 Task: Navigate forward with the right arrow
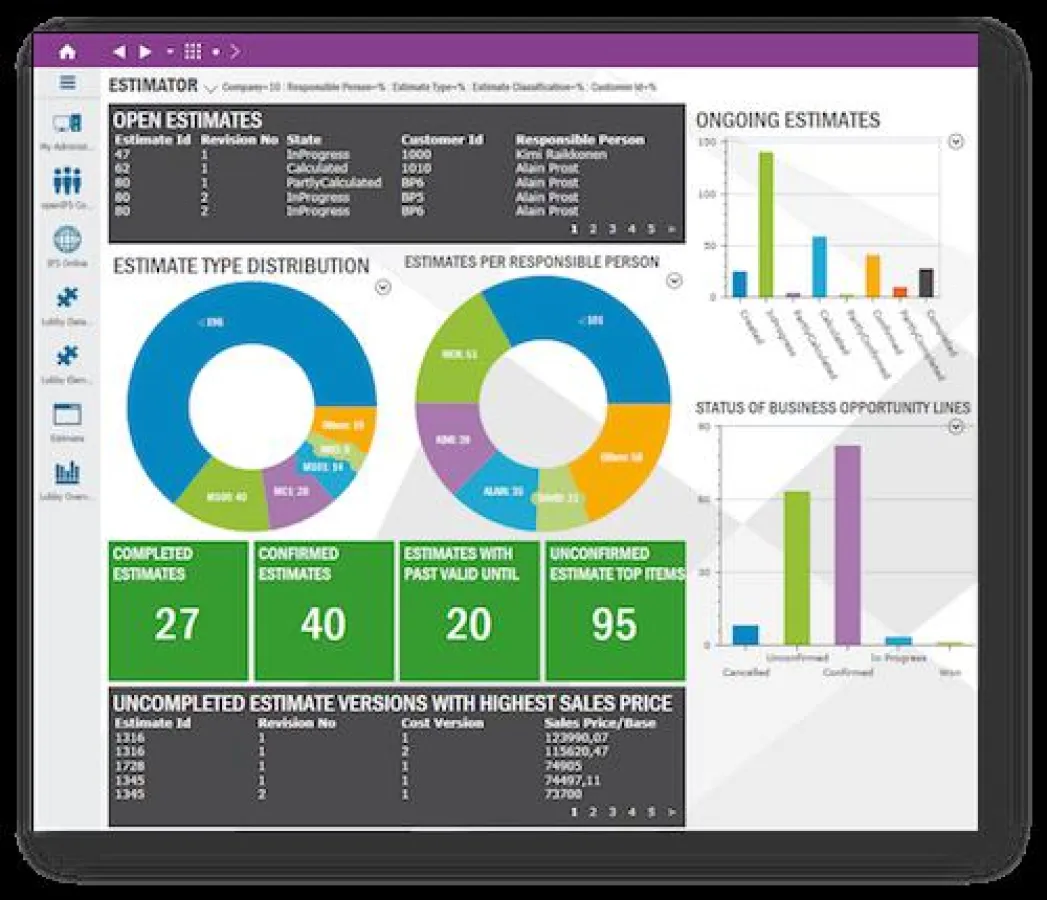tap(146, 52)
